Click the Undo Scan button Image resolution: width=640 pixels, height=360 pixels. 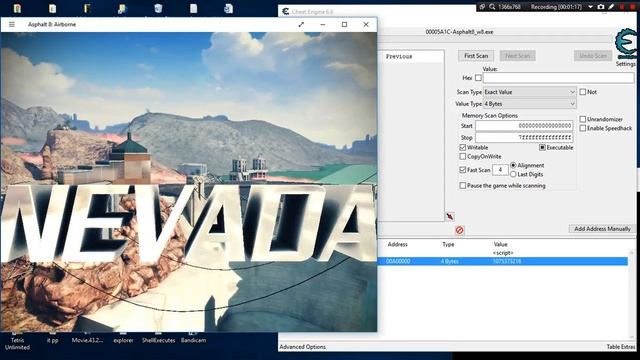coord(593,56)
